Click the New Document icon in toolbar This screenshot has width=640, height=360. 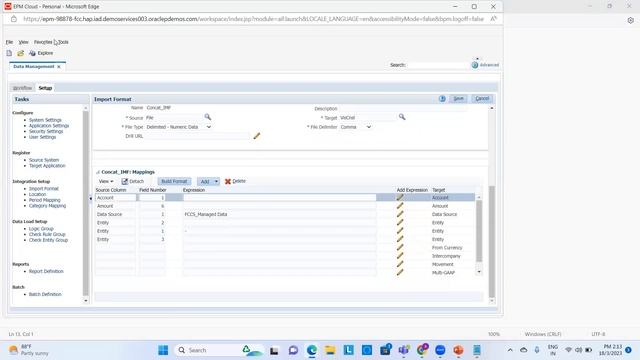click(x=9, y=53)
